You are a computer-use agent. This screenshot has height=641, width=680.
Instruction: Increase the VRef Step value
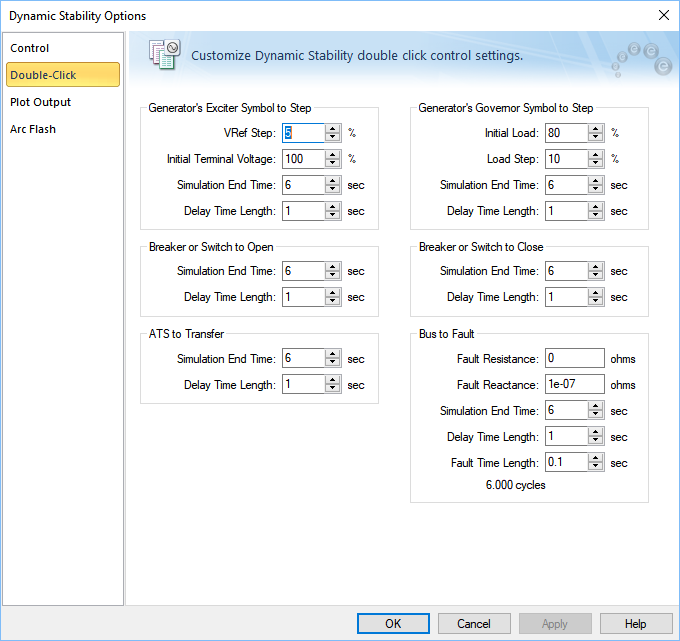(x=333, y=129)
